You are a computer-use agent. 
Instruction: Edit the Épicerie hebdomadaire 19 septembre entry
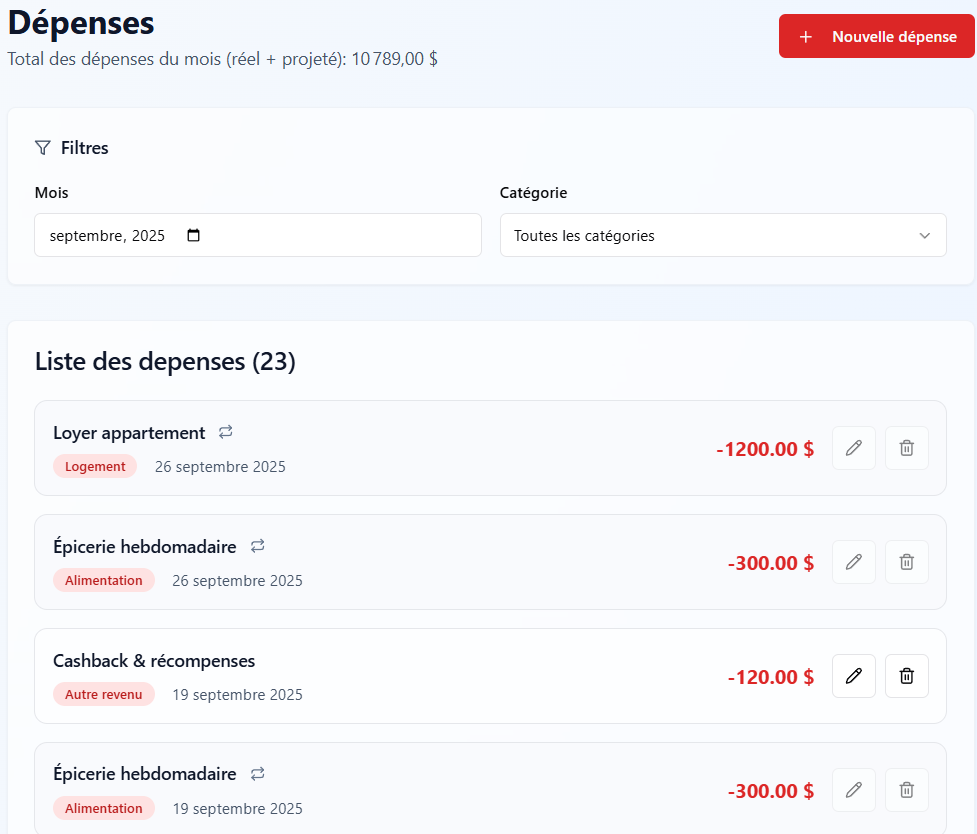pos(853,790)
